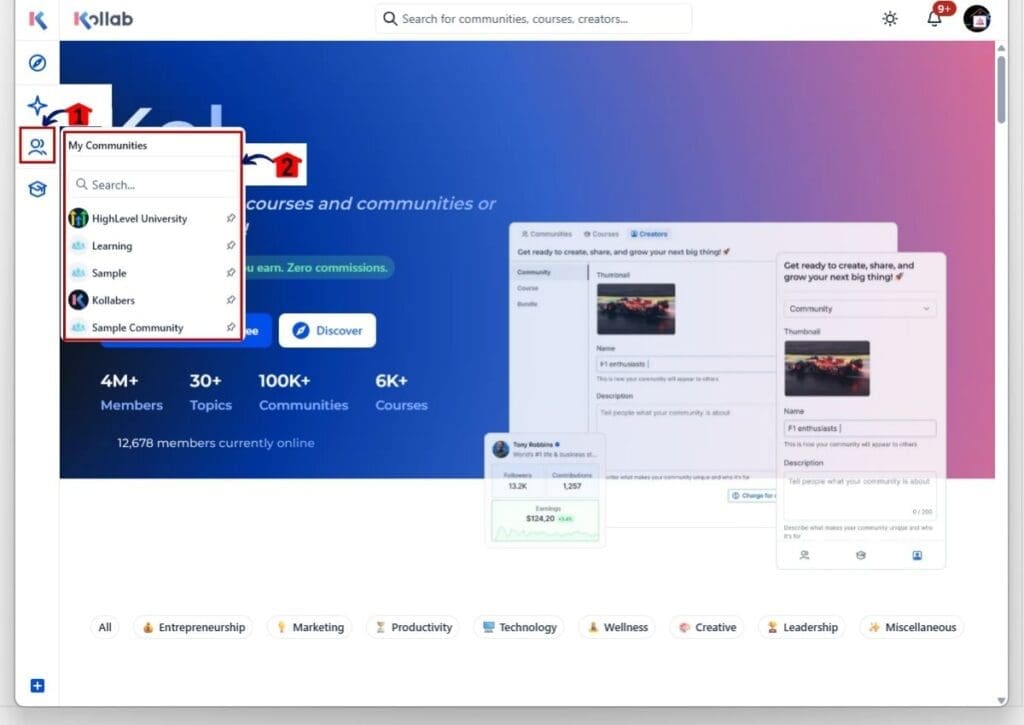Pin the Learning community

pyautogui.click(x=231, y=246)
